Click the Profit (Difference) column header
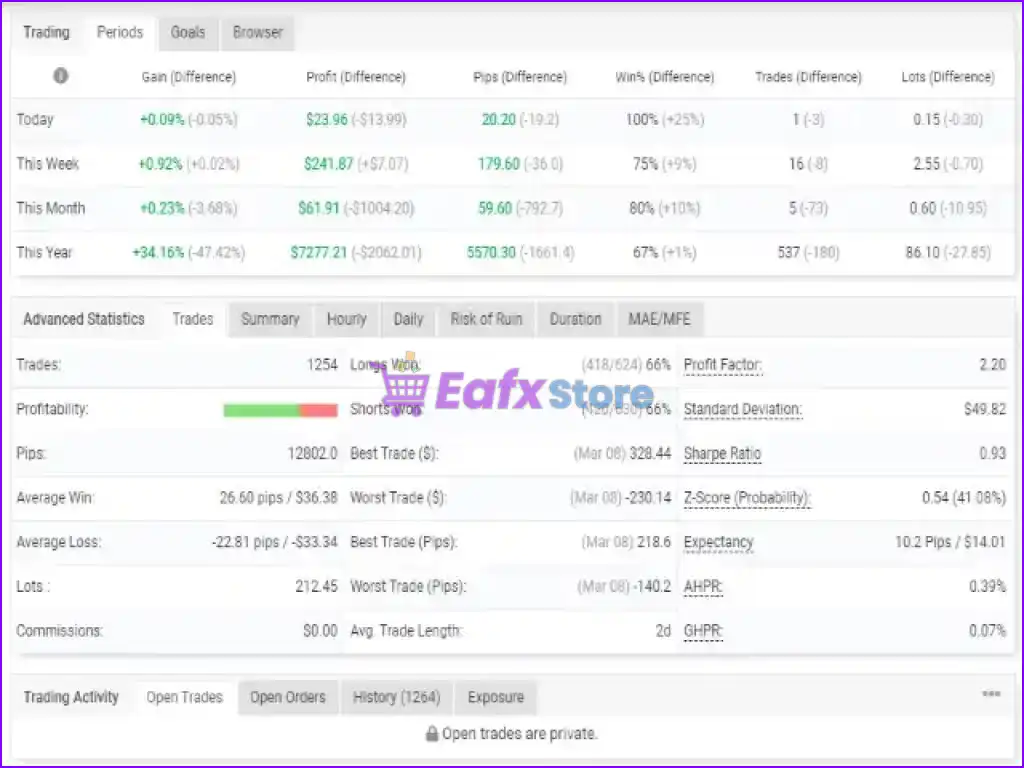Screen dimensions: 1024x768 click(356, 77)
